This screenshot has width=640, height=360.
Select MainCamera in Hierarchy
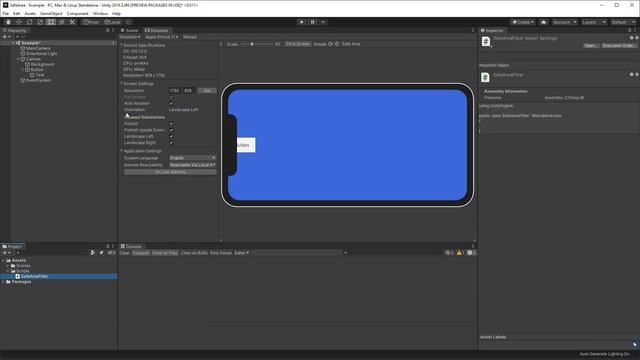[38, 48]
